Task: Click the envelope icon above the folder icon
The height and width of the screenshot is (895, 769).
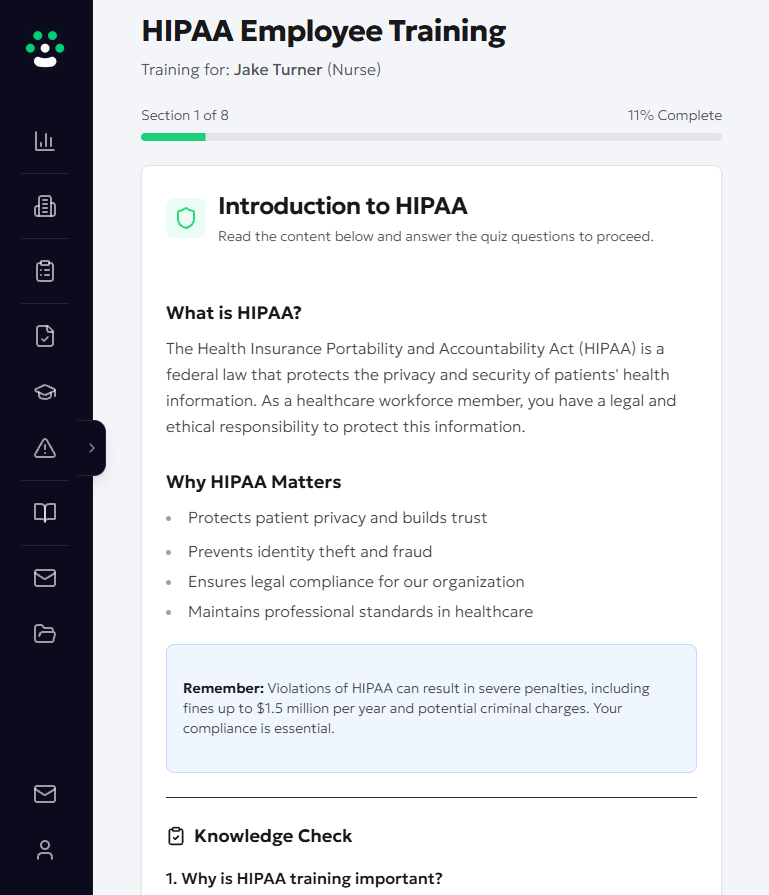Action: 45,578
